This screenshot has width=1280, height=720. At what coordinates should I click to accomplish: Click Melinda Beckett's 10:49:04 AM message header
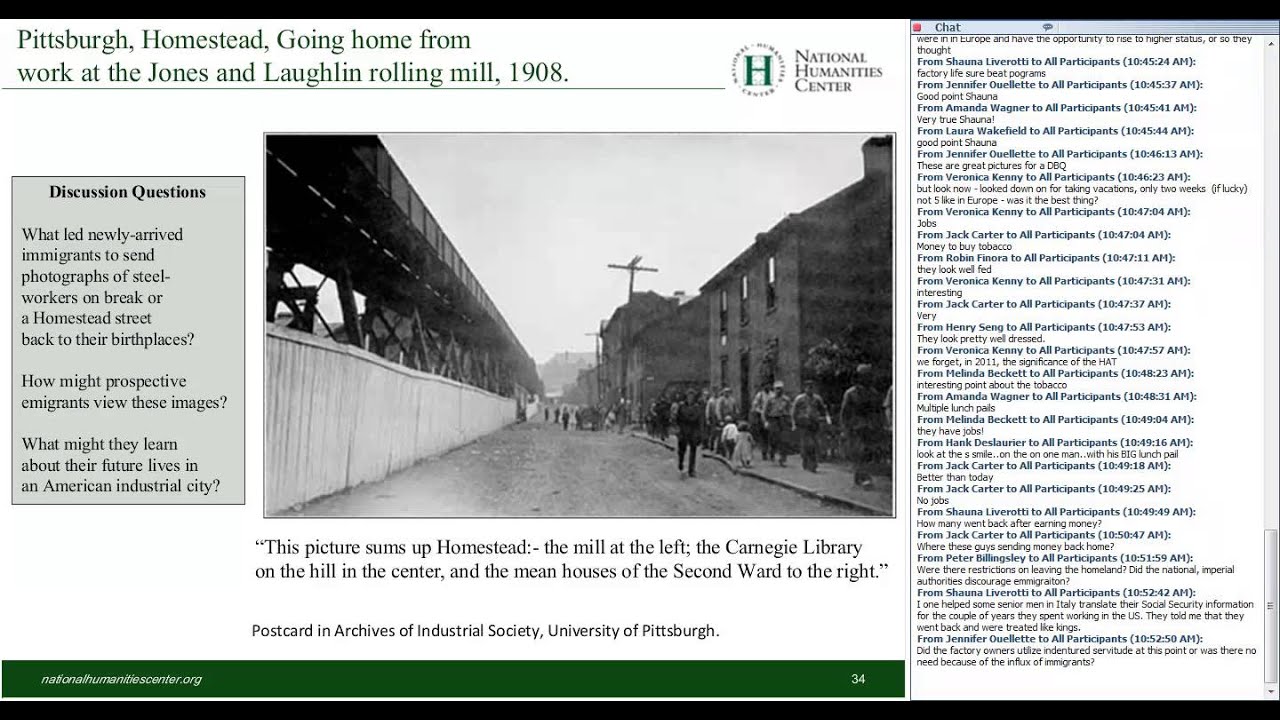(x=1056, y=419)
